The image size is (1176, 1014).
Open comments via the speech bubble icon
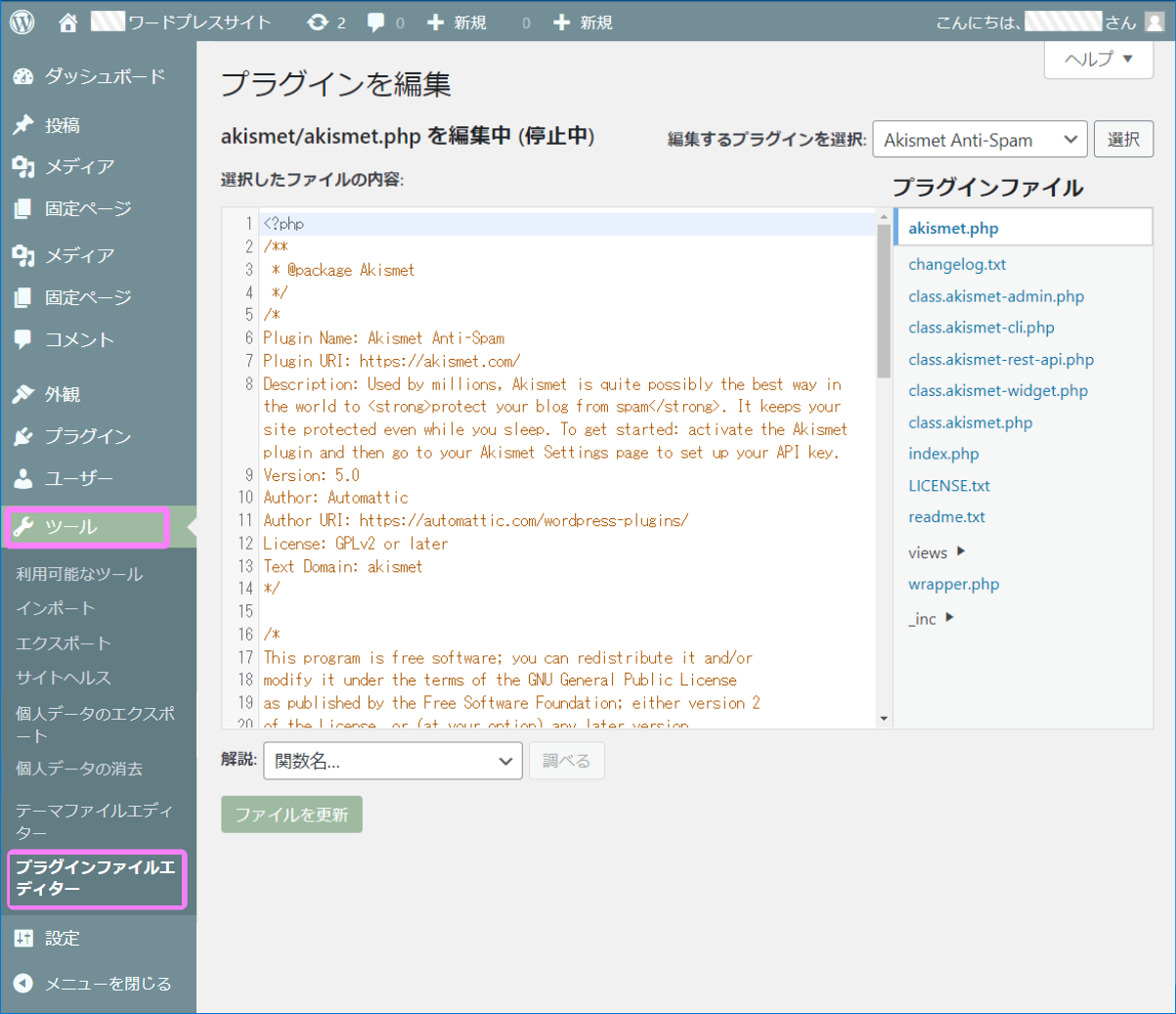pyautogui.click(x=376, y=21)
